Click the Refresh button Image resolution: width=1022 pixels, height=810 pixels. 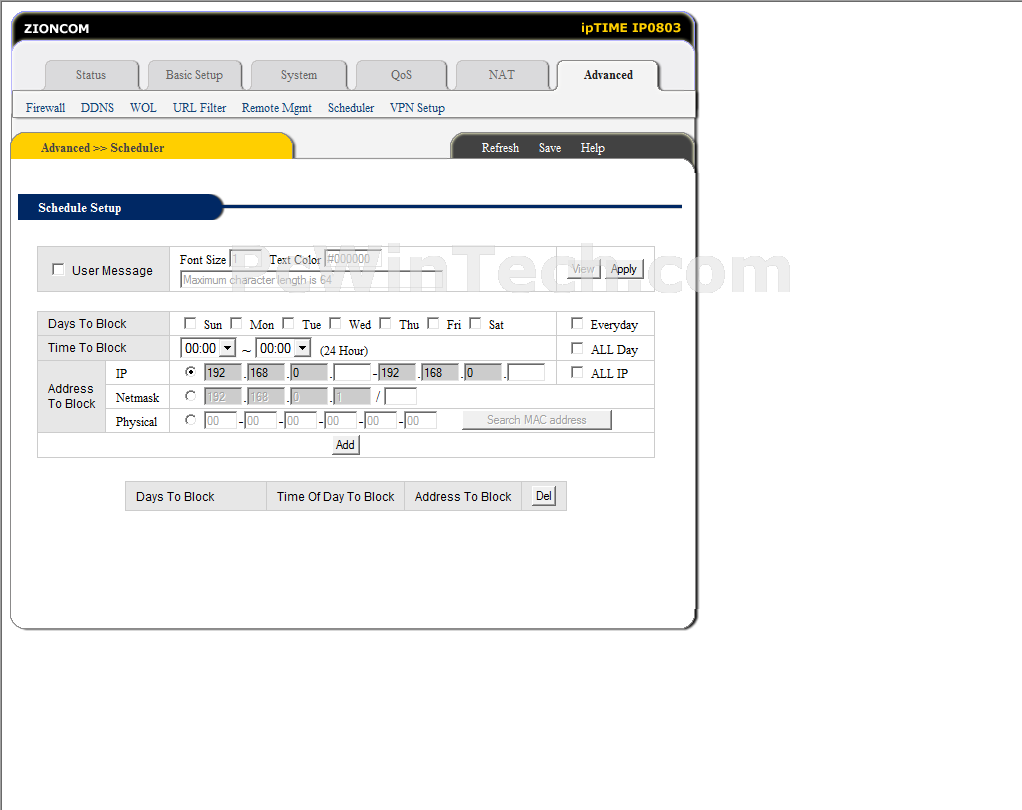[500, 148]
